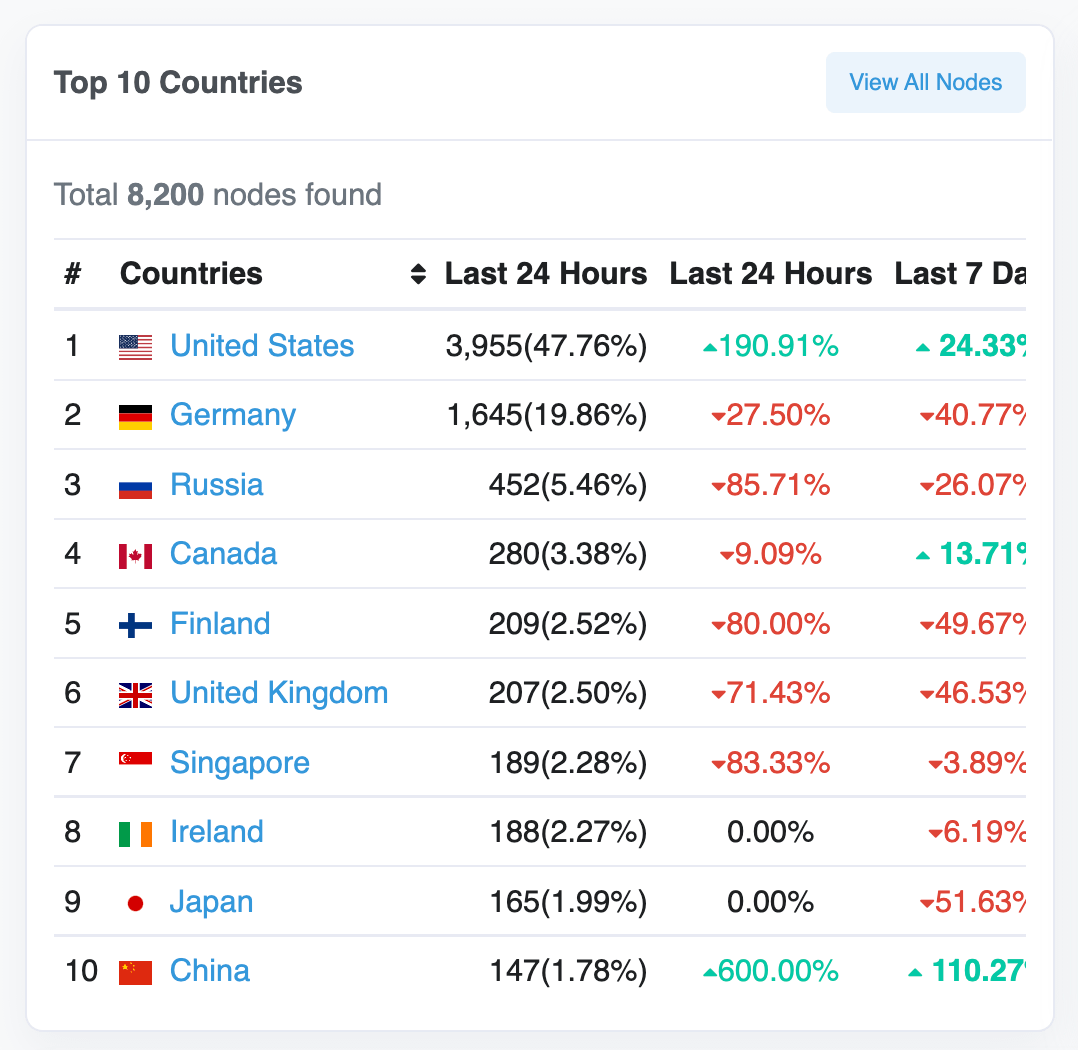Click the Japan flag icon
This screenshot has width=1078, height=1050.
135,903
